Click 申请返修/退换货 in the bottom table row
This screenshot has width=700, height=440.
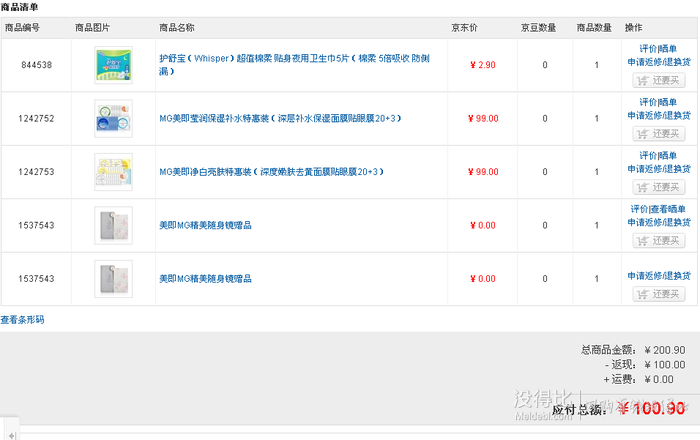pyautogui.click(x=659, y=276)
